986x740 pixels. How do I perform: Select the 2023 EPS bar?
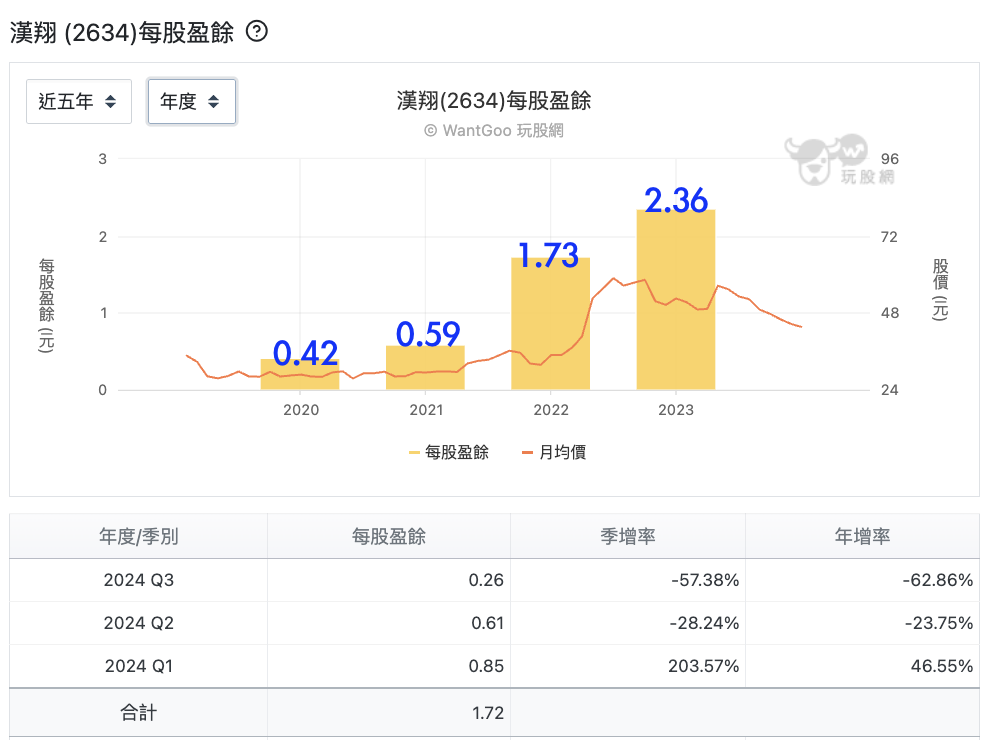click(x=676, y=300)
